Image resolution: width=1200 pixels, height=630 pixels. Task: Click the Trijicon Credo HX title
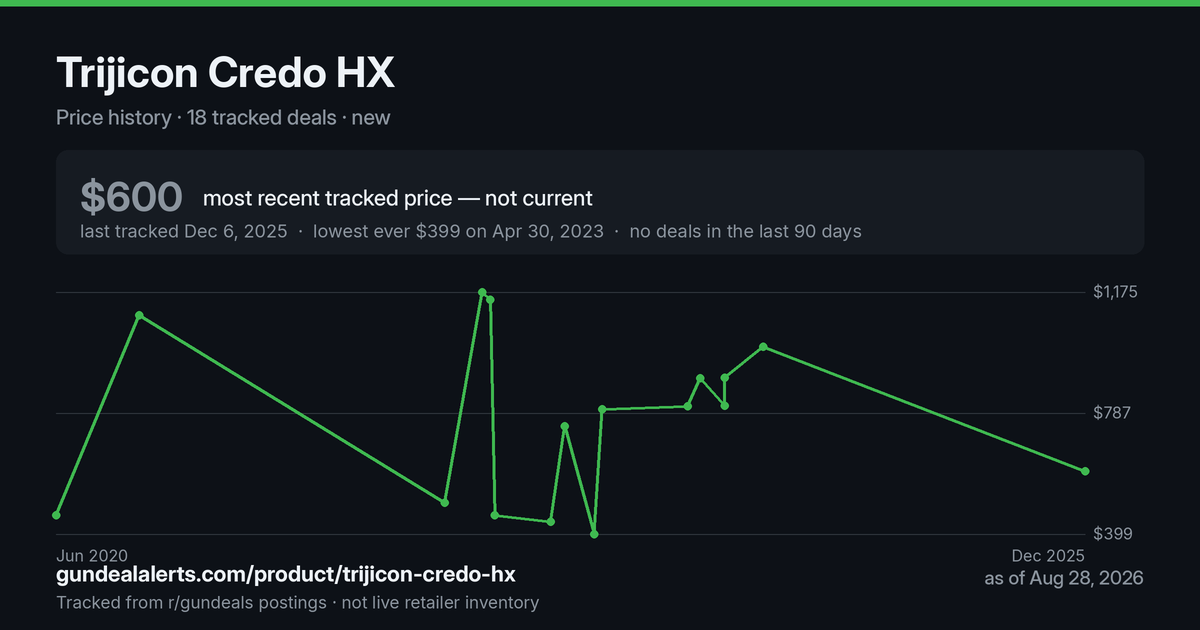pyautogui.click(x=226, y=74)
